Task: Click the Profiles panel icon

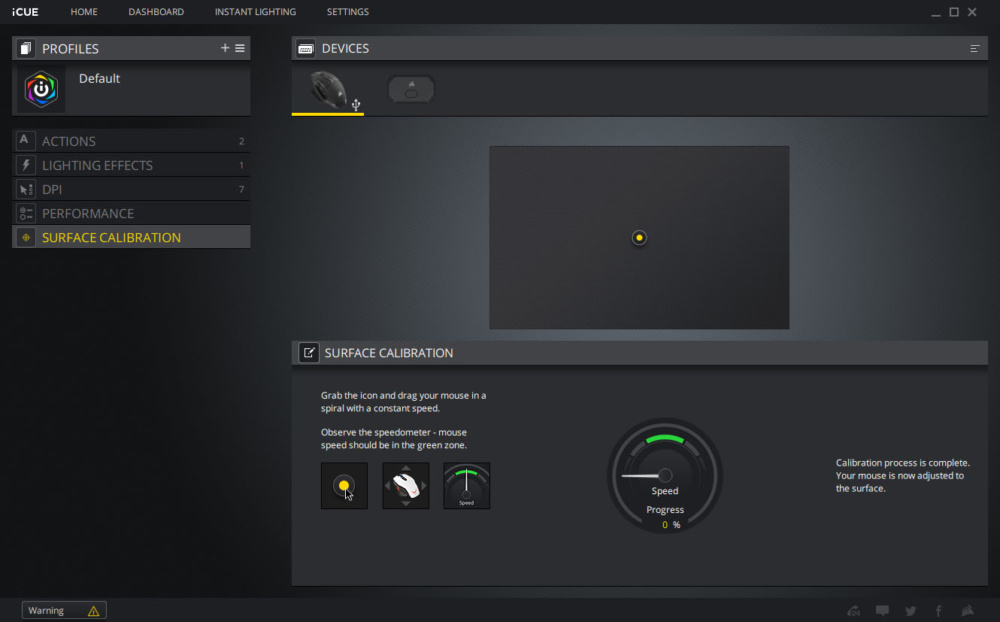Action: click(x=26, y=48)
